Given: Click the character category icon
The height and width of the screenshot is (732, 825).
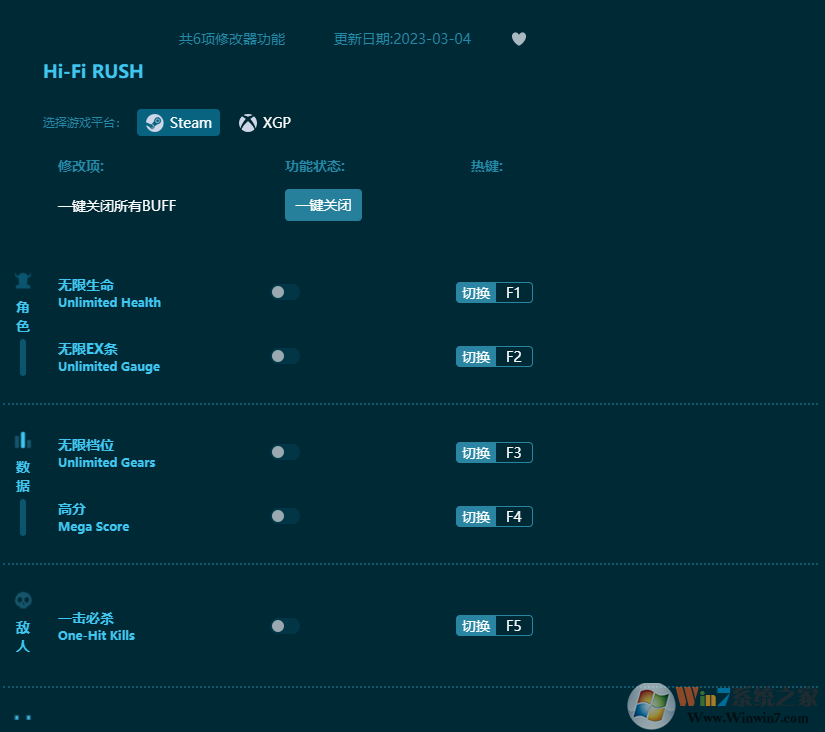Looking at the screenshot, I should coord(23,281).
